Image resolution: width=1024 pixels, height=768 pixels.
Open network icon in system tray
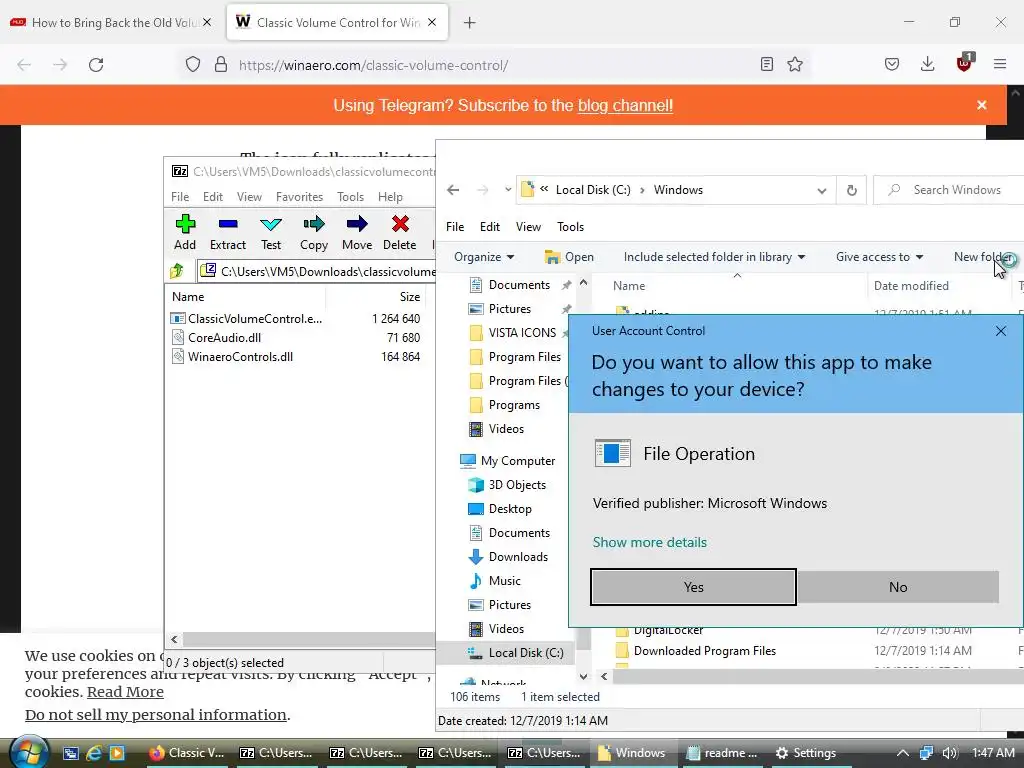(926, 753)
